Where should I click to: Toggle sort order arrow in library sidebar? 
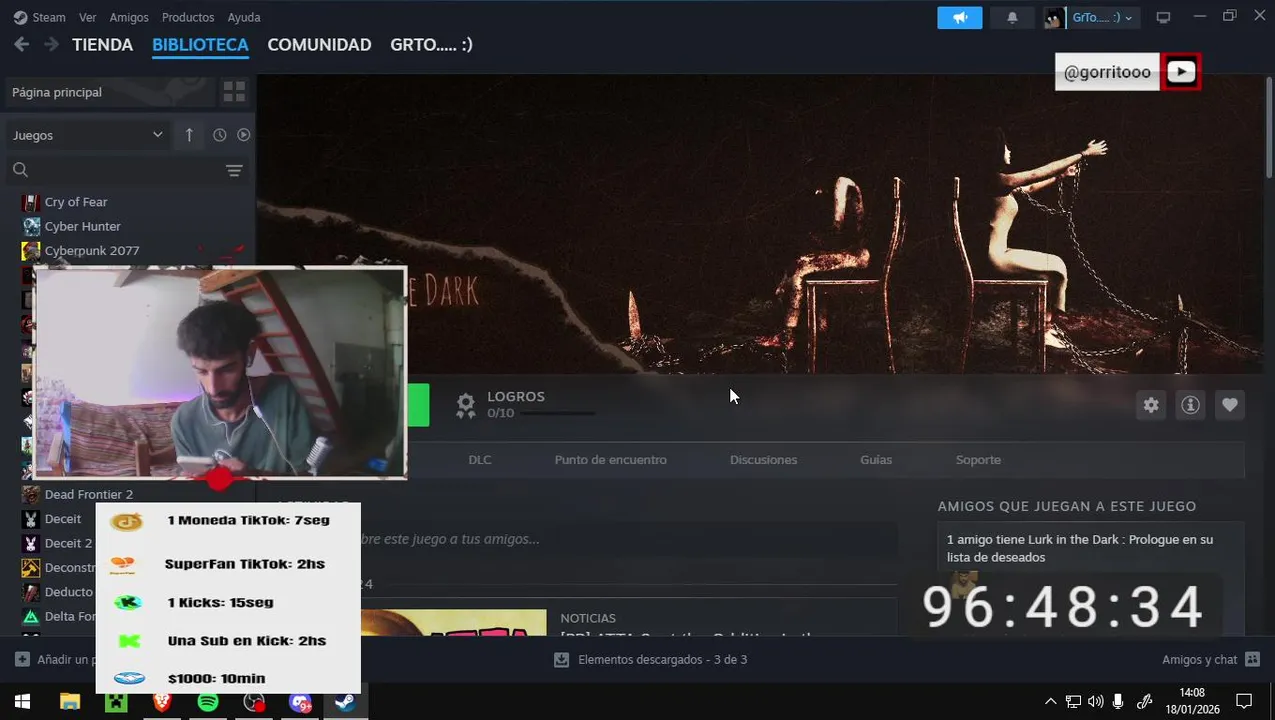click(x=189, y=135)
